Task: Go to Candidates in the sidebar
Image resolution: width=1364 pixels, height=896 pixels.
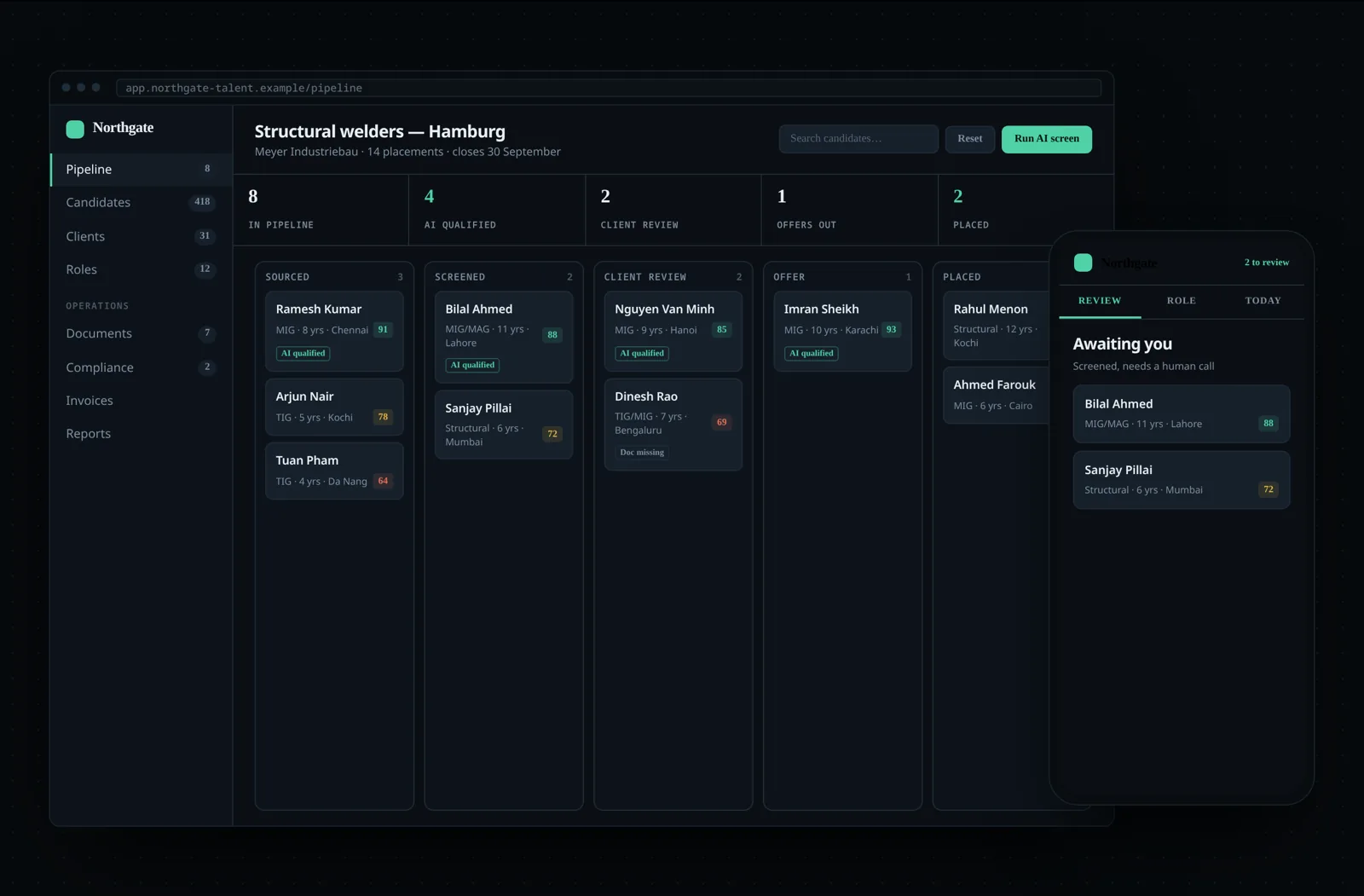Action: point(142,203)
